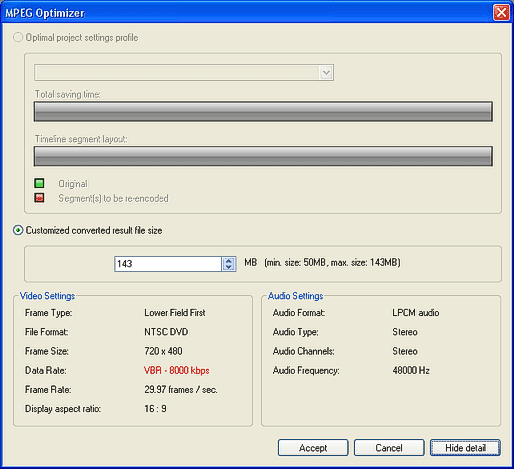Click the Total saving time label
This screenshot has width=514, height=469.
pos(68,94)
